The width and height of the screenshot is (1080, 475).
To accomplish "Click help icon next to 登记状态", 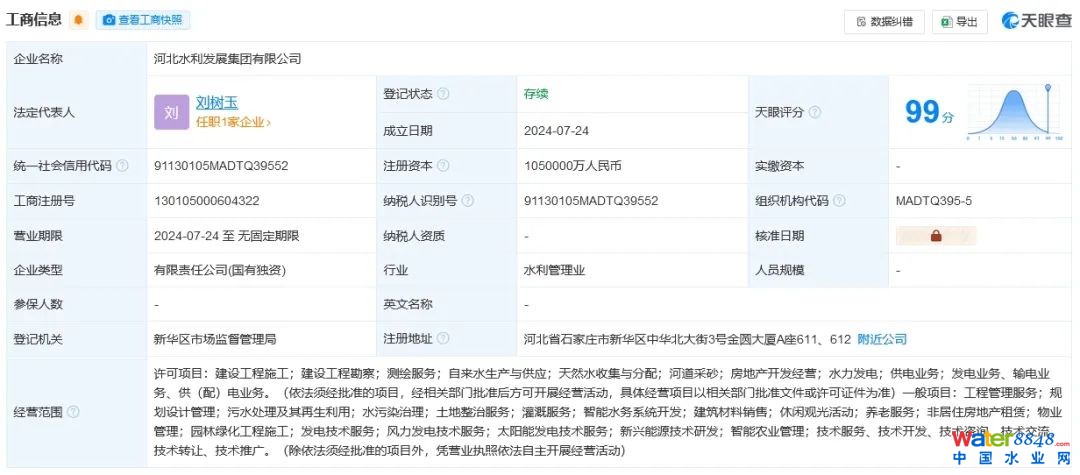I will click(443, 94).
